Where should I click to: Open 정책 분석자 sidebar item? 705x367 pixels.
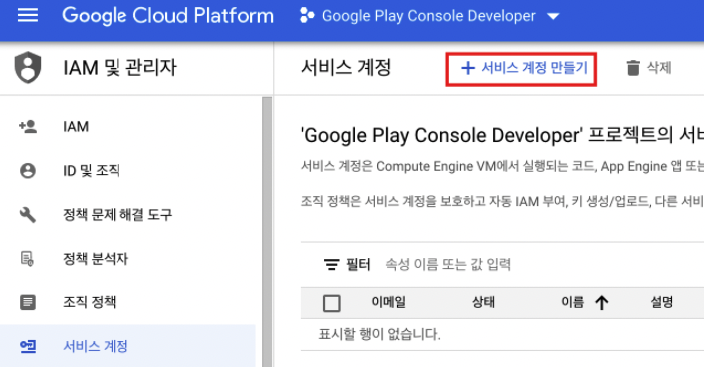point(95,259)
